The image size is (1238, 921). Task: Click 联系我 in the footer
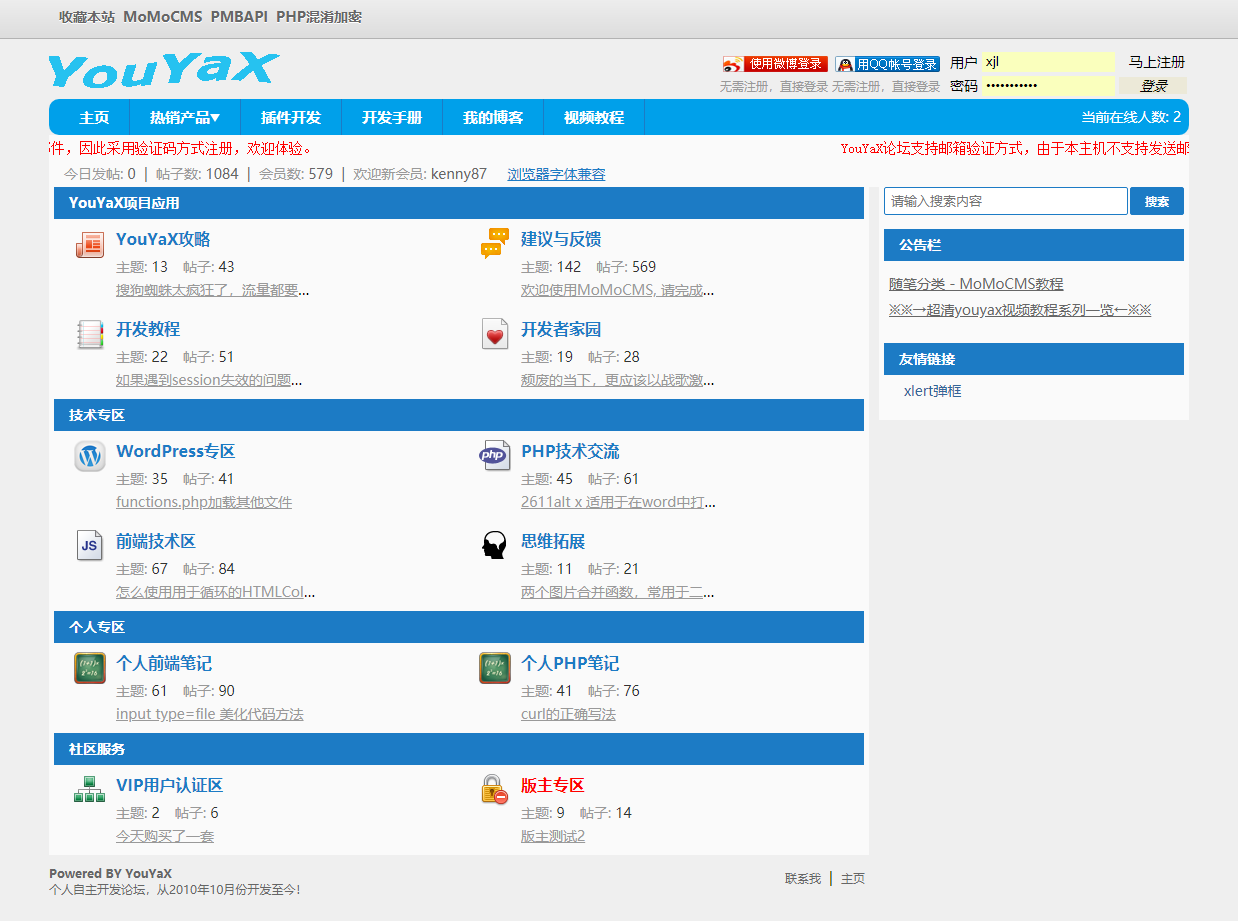[x=803, y=879]
